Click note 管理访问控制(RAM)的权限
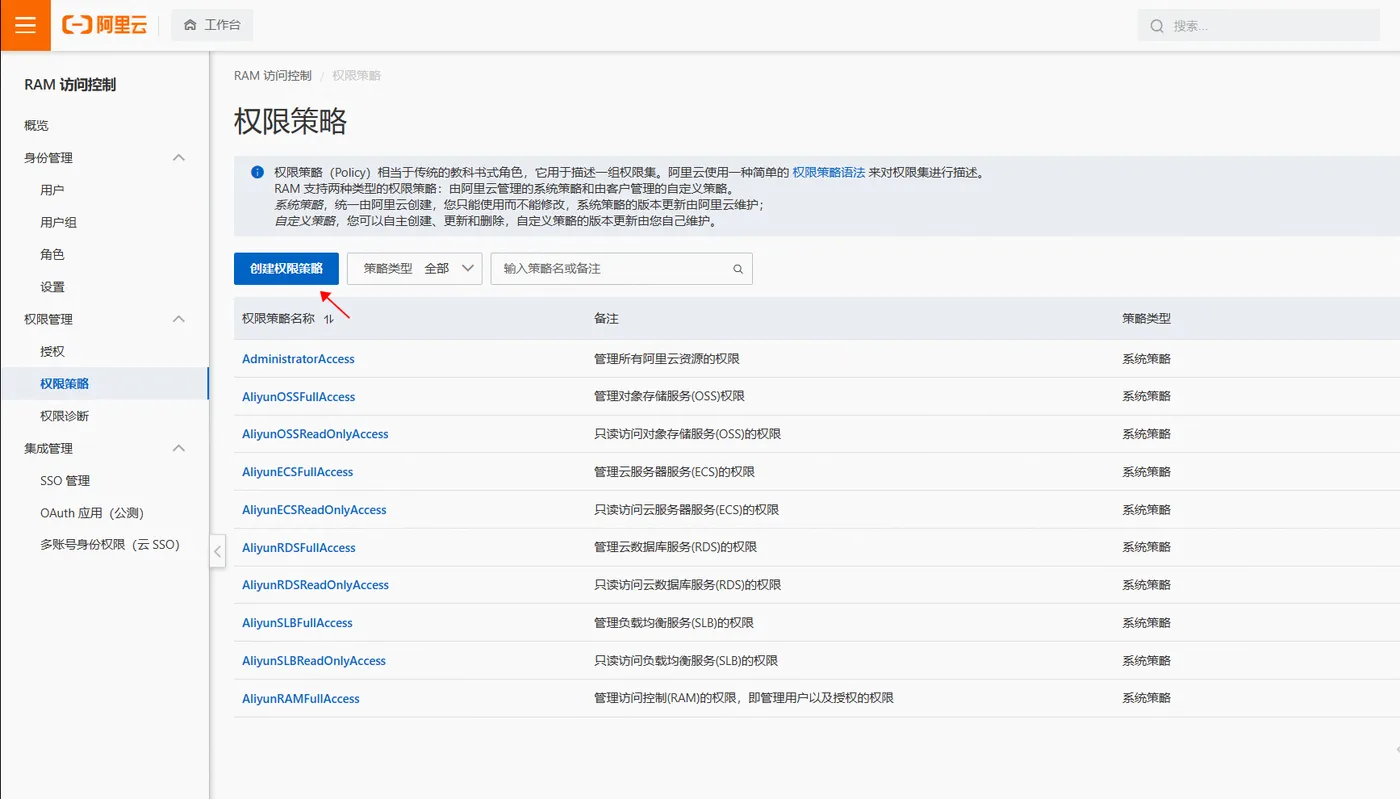1400x799 pixels. coord(744,698)
